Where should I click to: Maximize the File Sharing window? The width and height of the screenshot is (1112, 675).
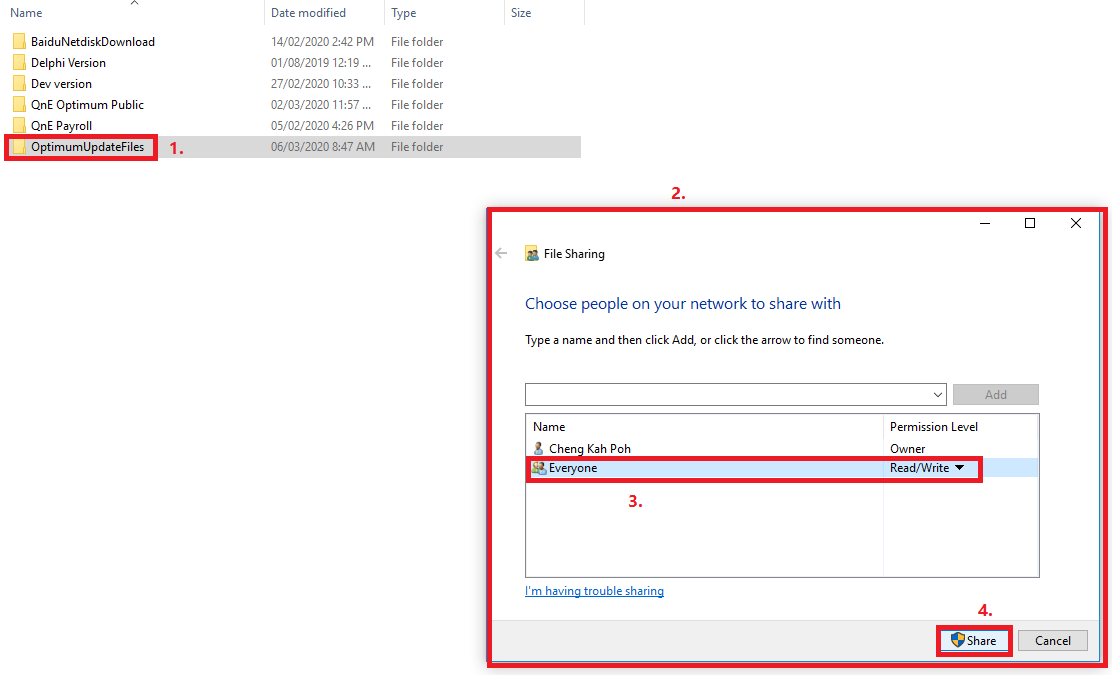[1030, 223]
